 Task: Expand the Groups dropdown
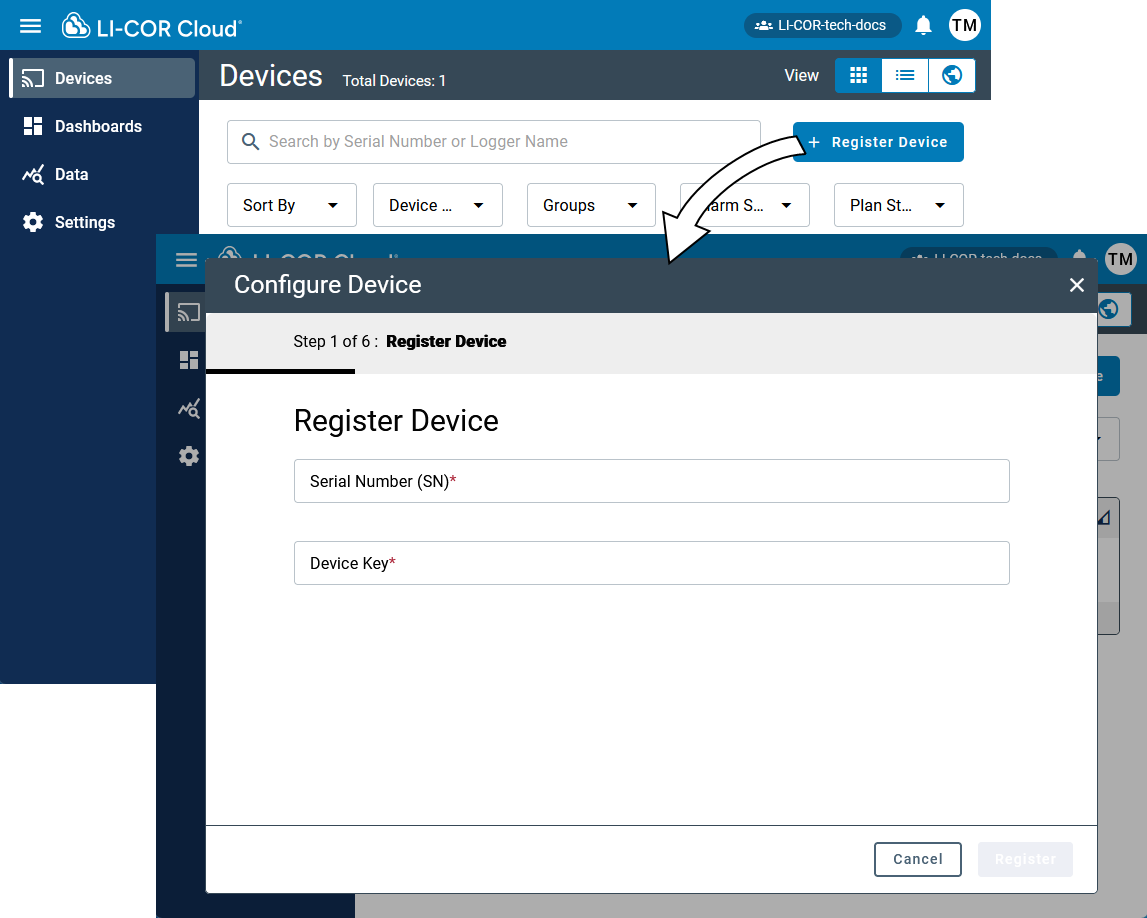point(591,206)
